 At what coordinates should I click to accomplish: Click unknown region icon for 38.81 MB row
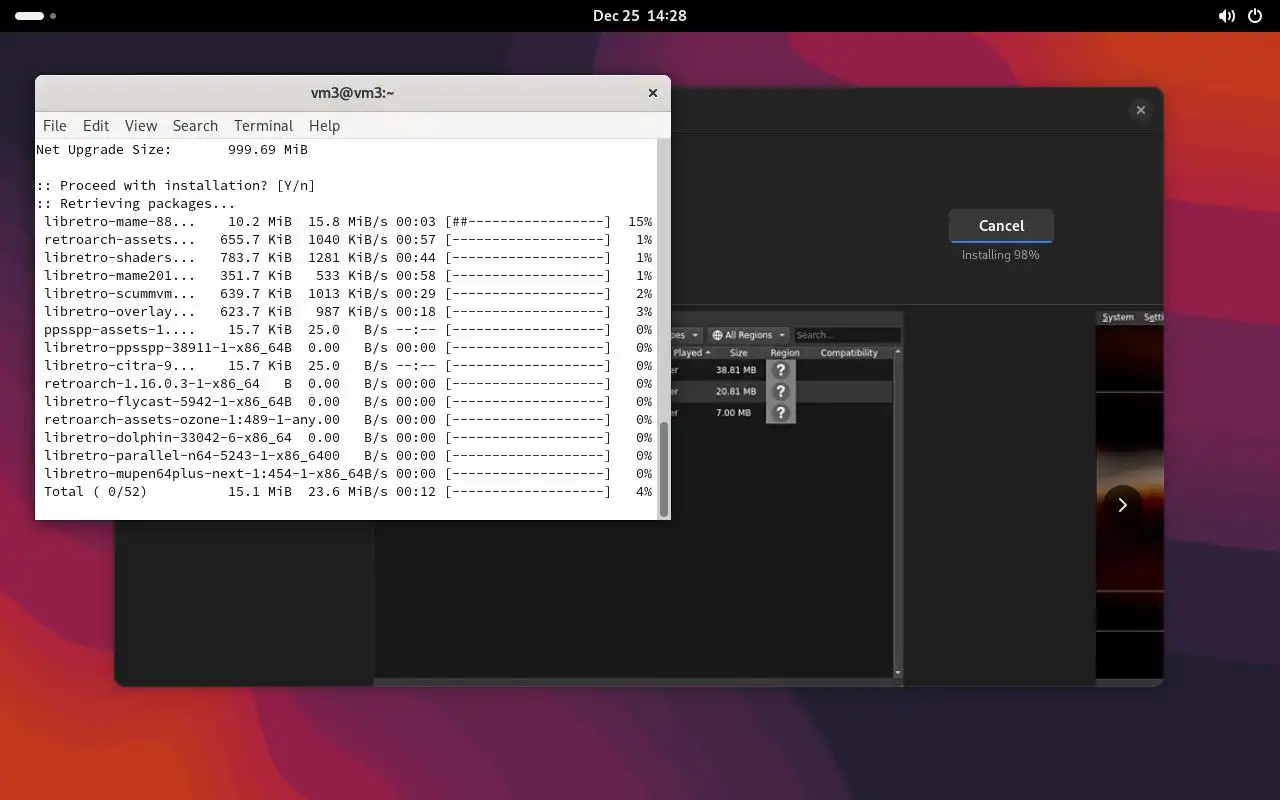pyautogui.click(x=782, y=370)
